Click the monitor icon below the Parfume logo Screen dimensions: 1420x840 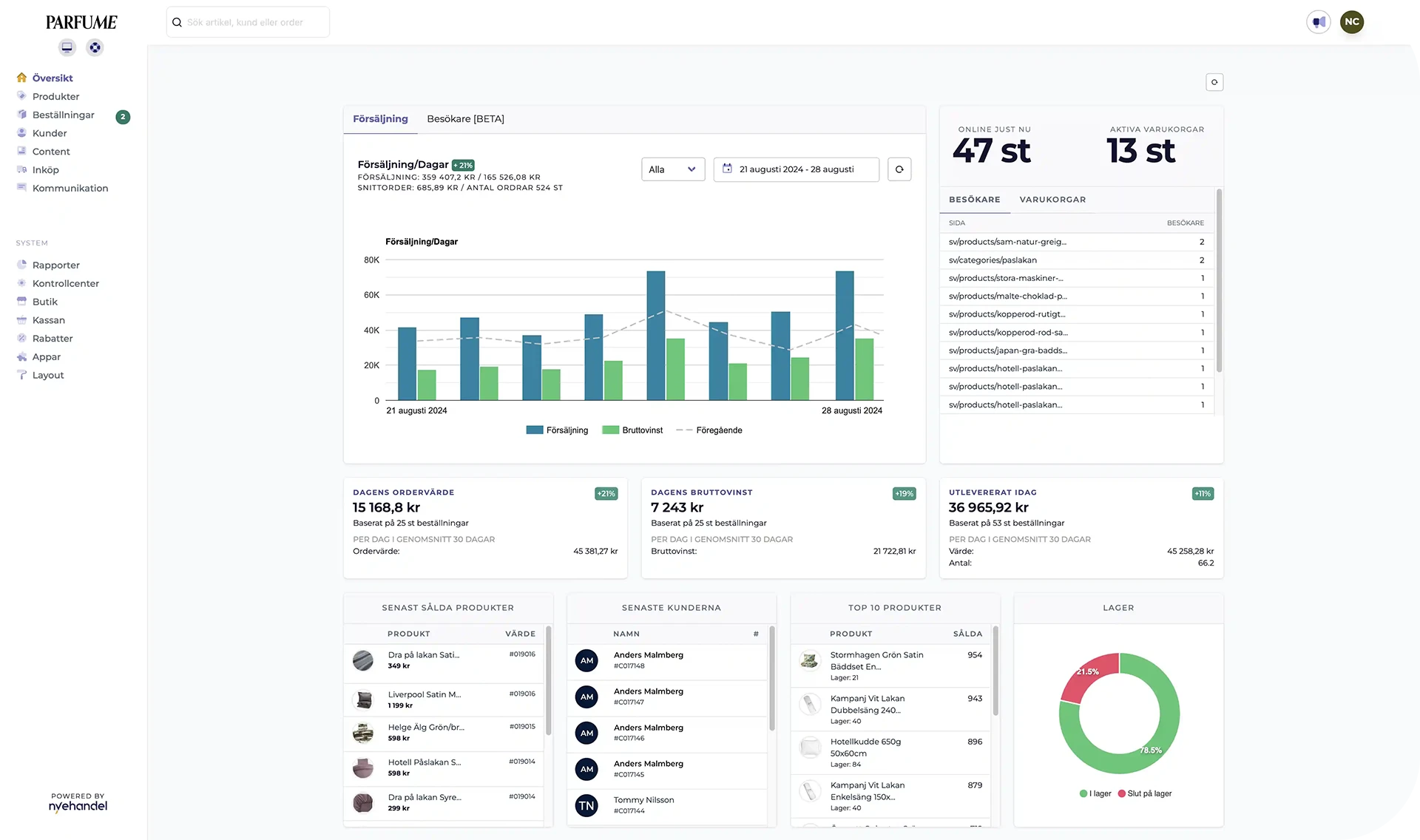(67, 47)
